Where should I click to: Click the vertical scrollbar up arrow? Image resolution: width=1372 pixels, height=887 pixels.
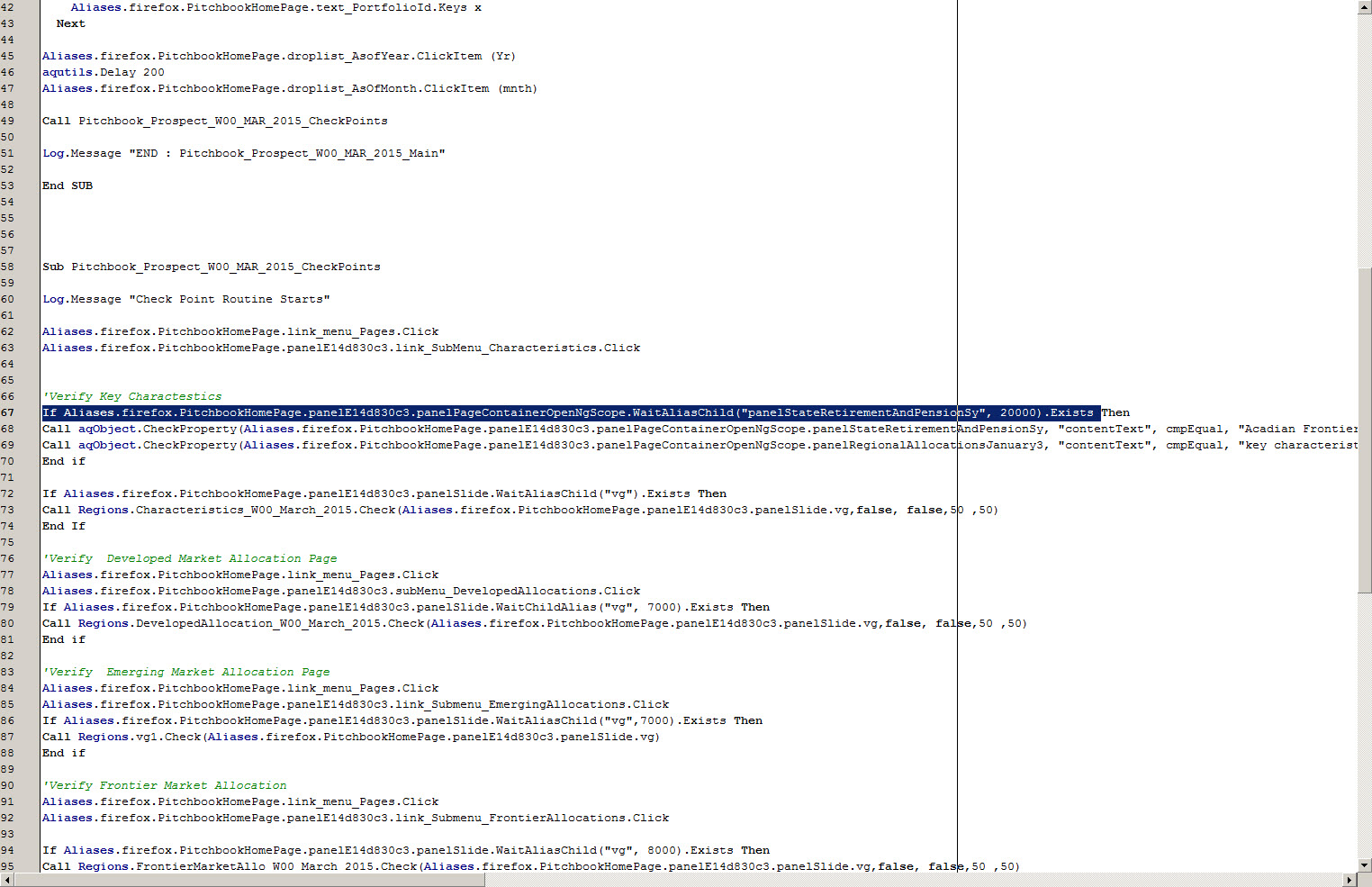[x=1364, y=7]
